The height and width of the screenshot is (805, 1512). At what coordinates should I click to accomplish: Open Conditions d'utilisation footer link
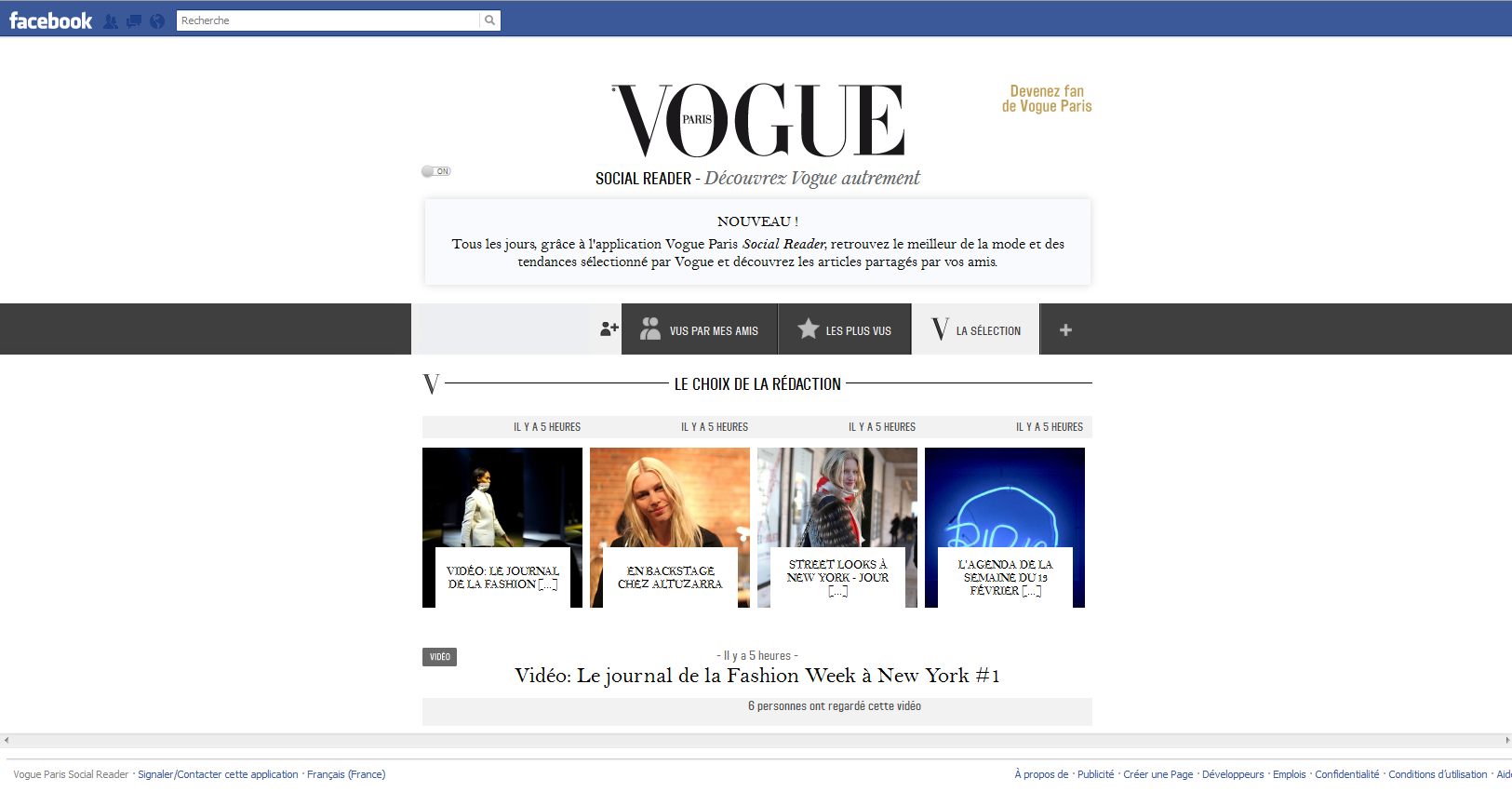point(1438,774)
